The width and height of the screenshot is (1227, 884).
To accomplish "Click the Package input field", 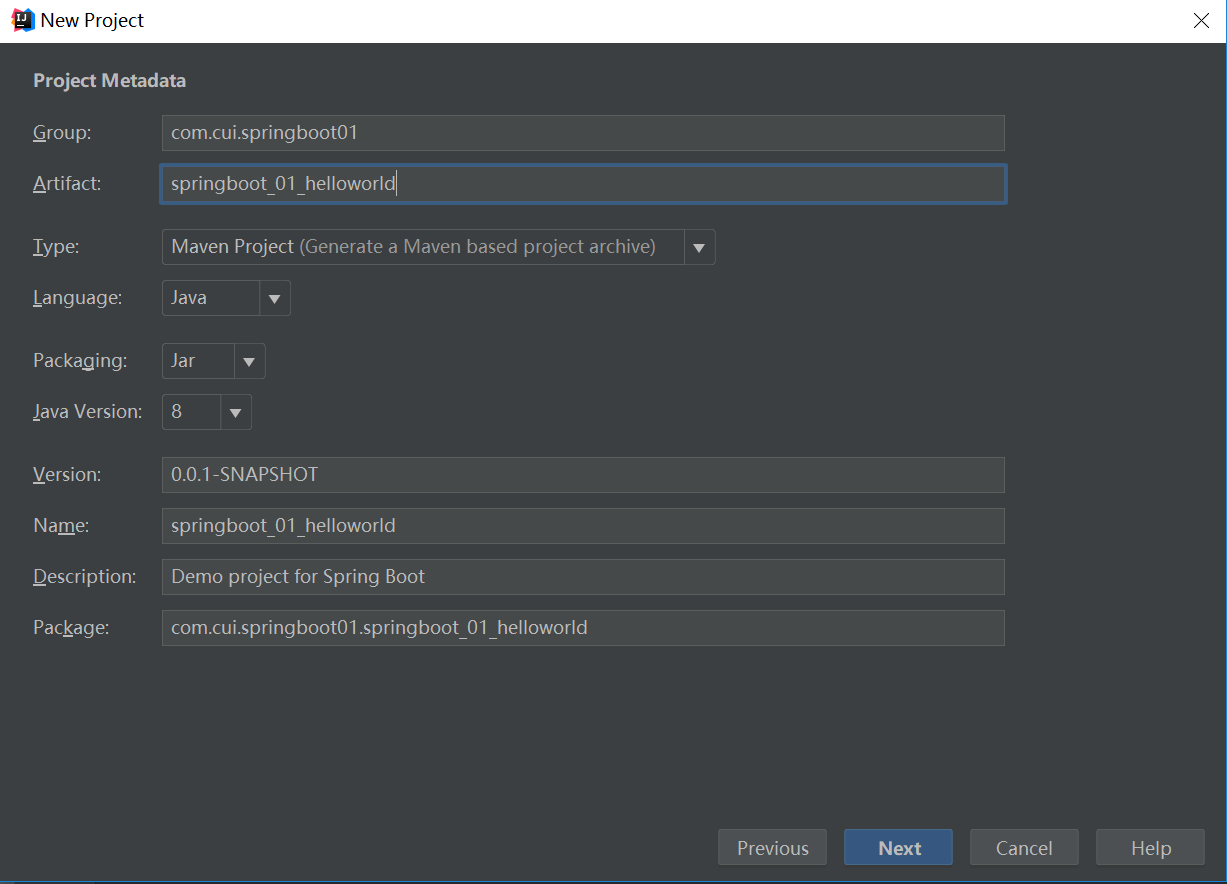I will pos(582,628).
